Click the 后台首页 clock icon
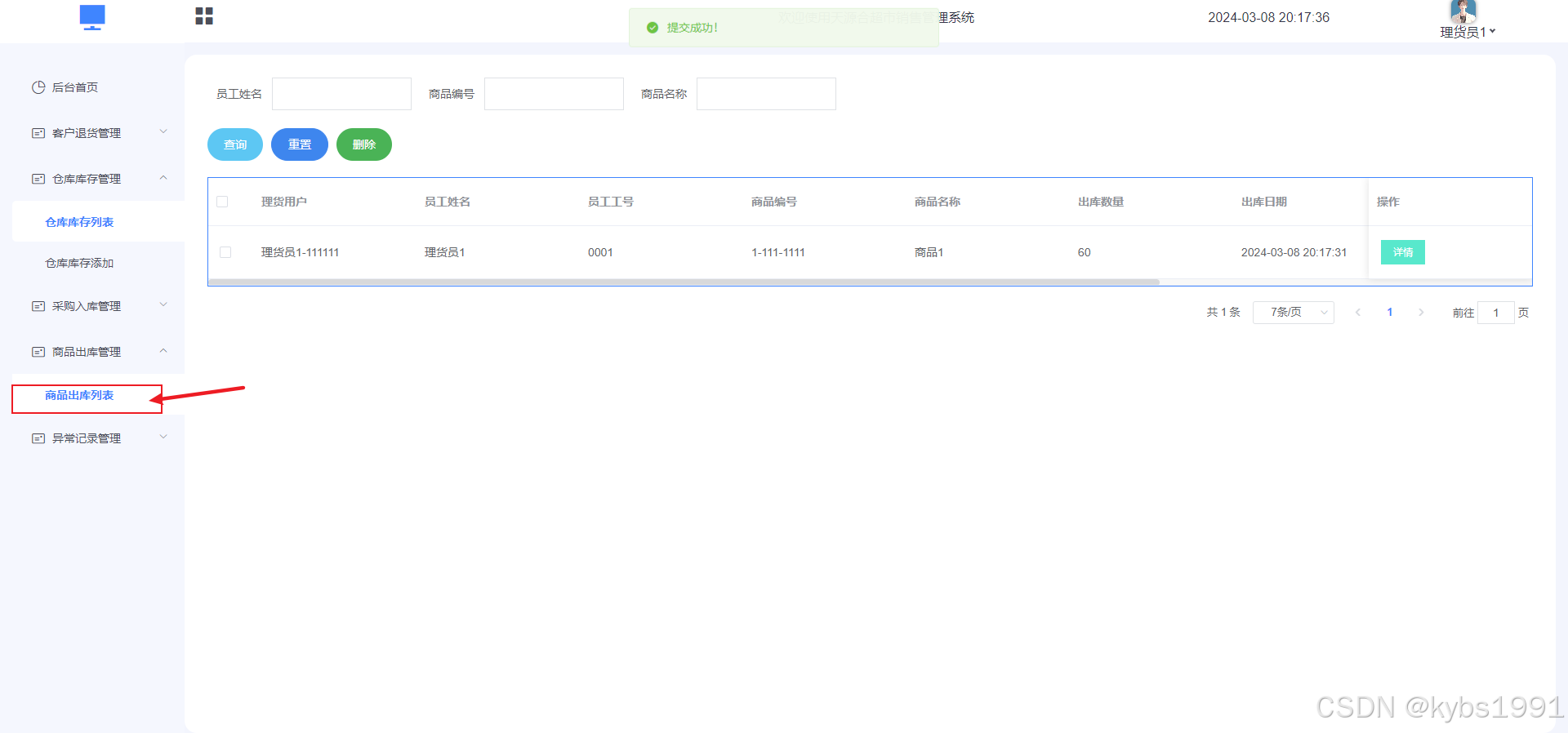The width and height of the screenshot is (1568, 733). coord(38,87)
